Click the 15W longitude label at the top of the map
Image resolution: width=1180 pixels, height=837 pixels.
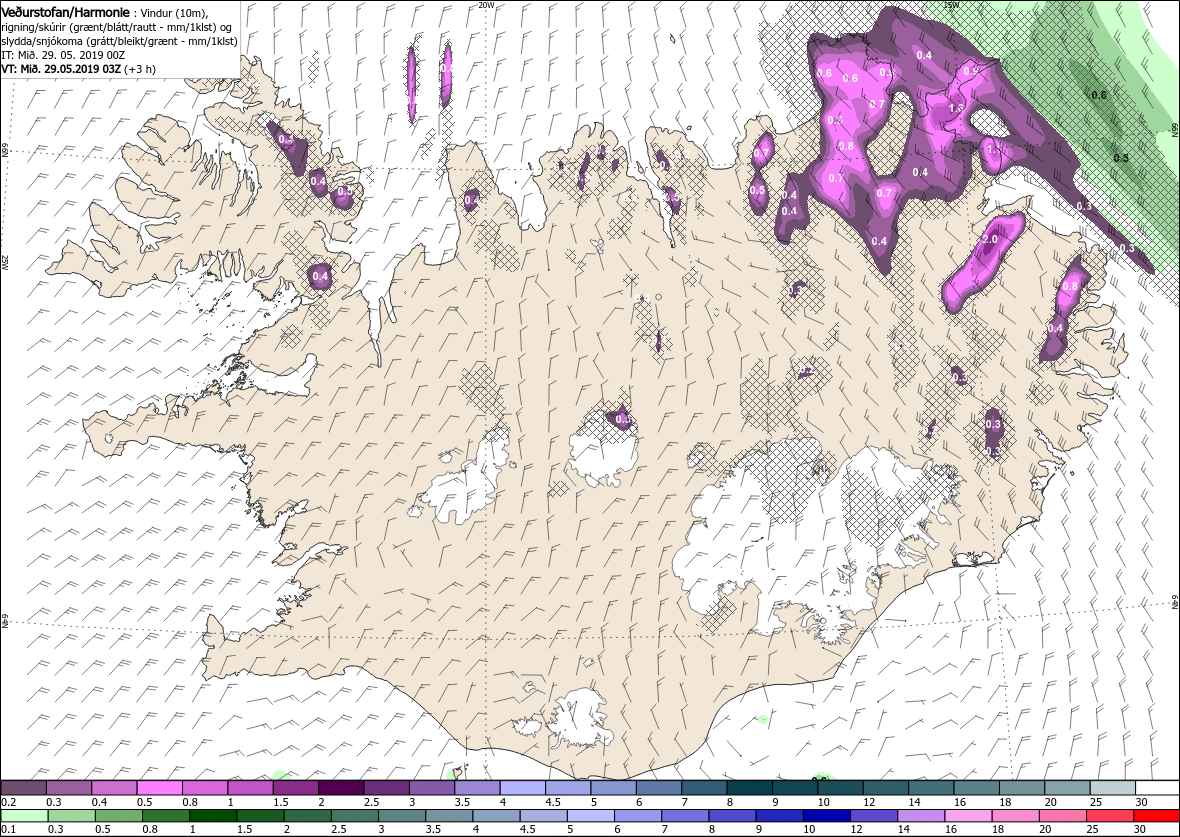(952, 5)
